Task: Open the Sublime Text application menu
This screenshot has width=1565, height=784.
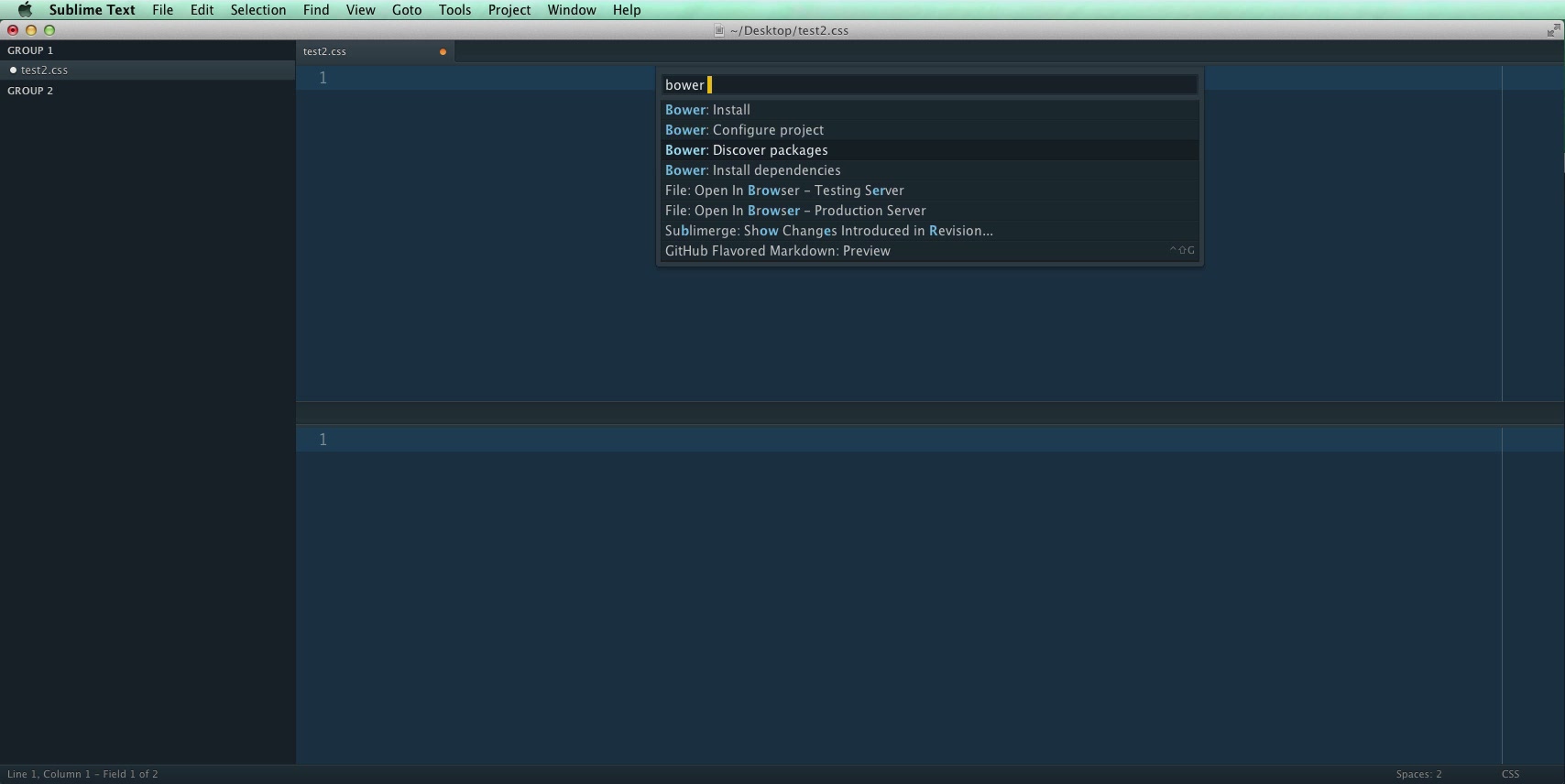Action: 92,10
